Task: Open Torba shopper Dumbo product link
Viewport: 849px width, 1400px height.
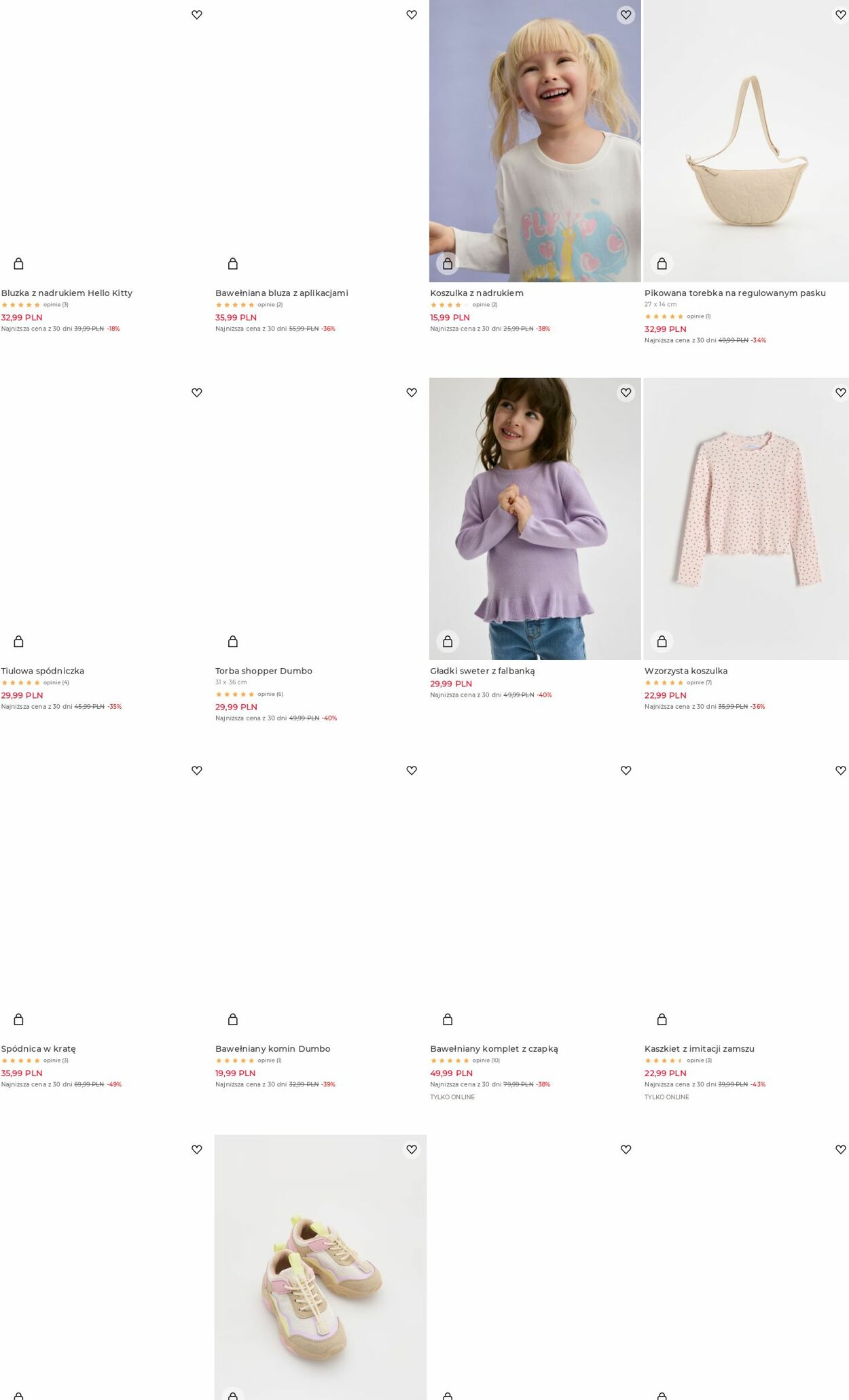Action: click(x=264, y=671)
